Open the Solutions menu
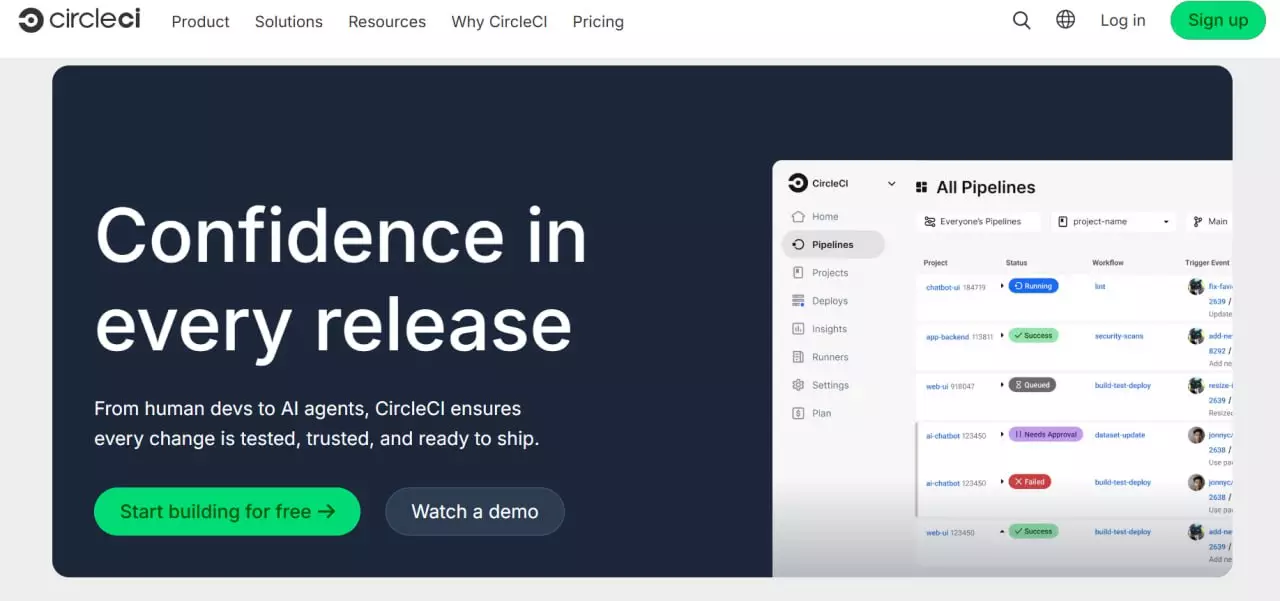Screen dimensions: 1280x601 pyautogui.click(x=288, y=21)
